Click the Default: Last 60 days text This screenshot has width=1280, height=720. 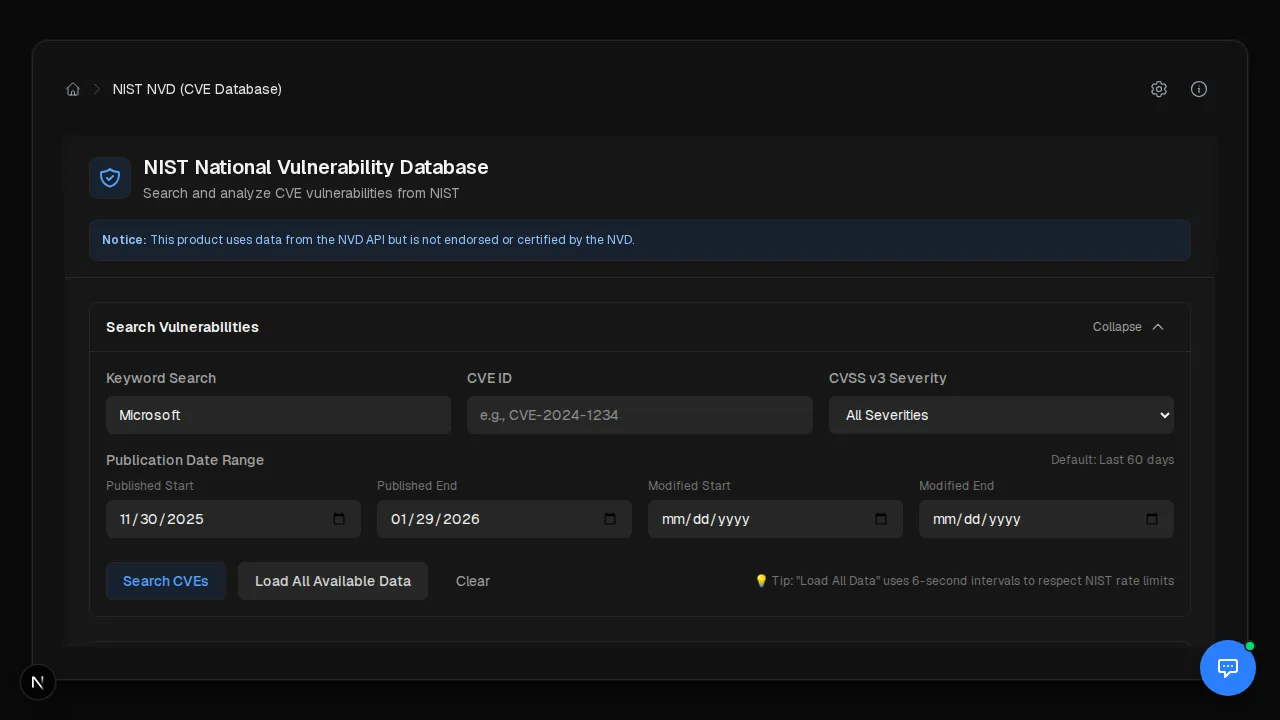point(1112,460)
